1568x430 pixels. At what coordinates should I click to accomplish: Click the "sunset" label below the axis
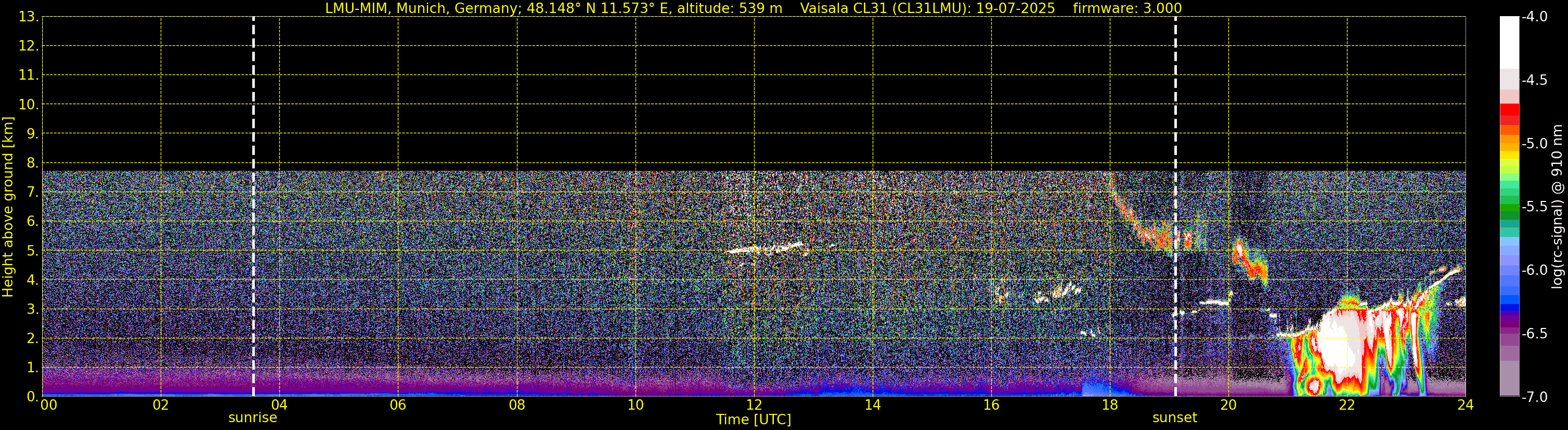tap(1174, 418)
